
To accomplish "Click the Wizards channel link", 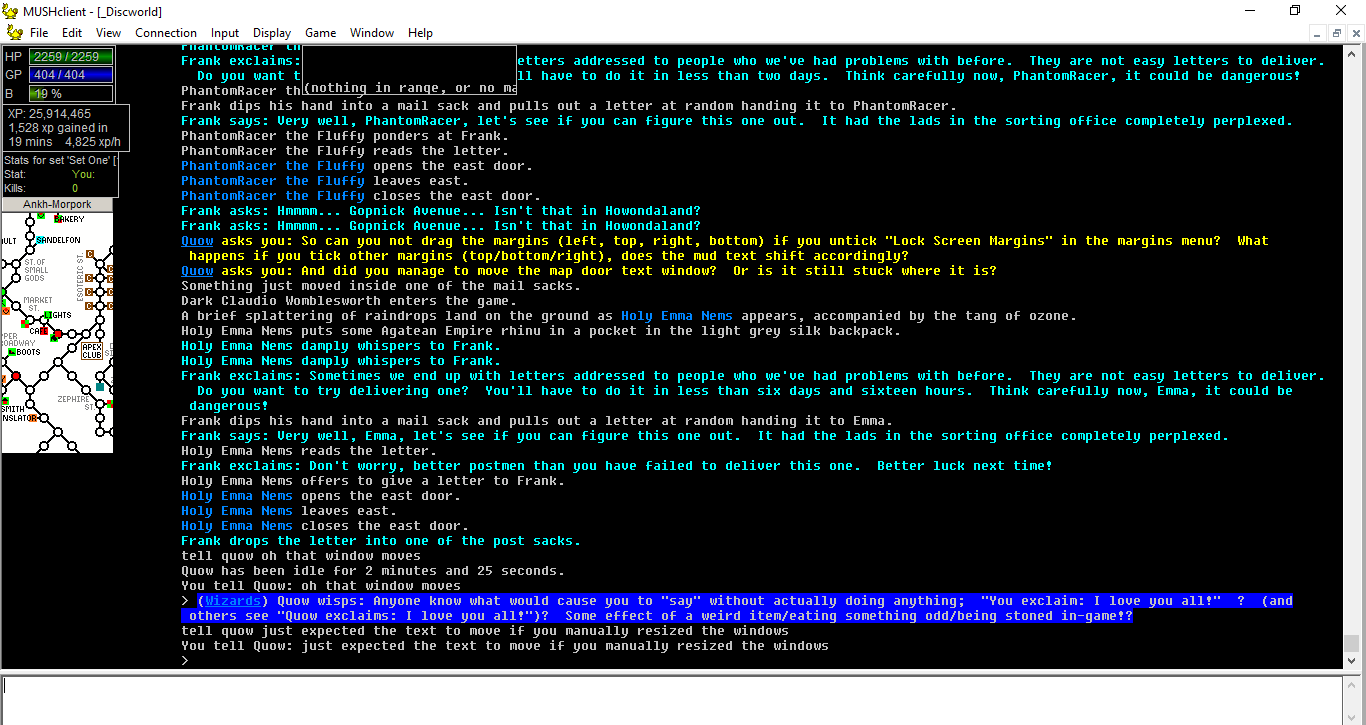I will point(233,601).
